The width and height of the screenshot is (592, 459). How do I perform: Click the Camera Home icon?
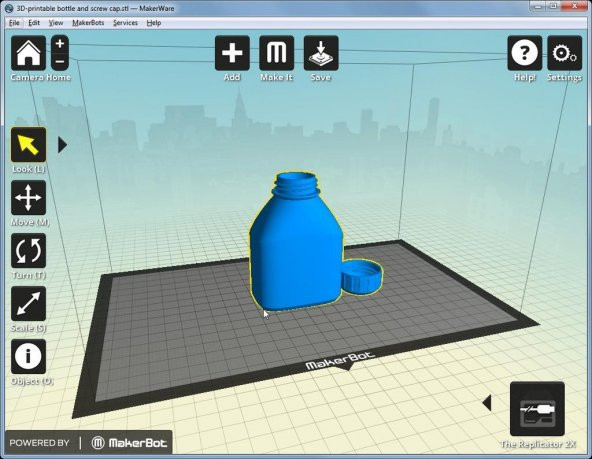[x=28, y=53]
